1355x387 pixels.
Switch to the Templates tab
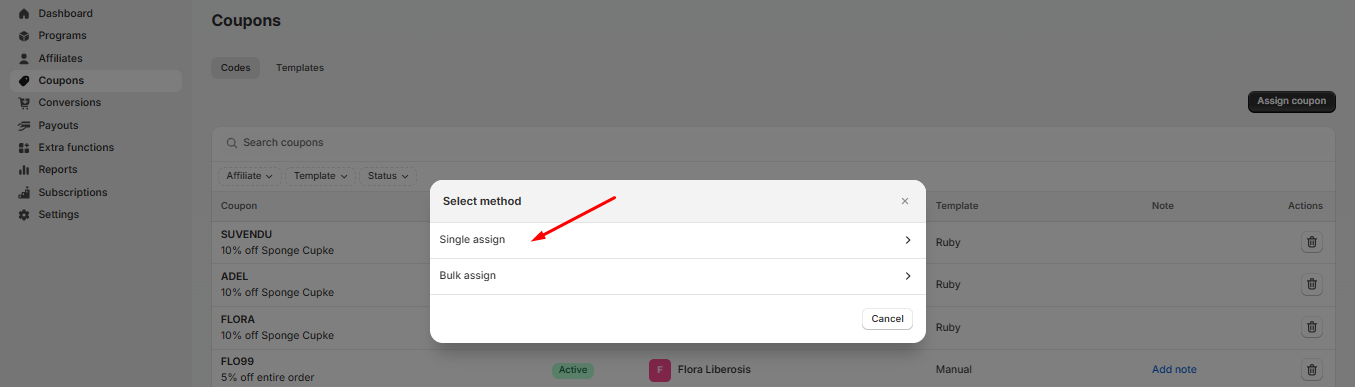pyautogui.click(x=300, y=68)
